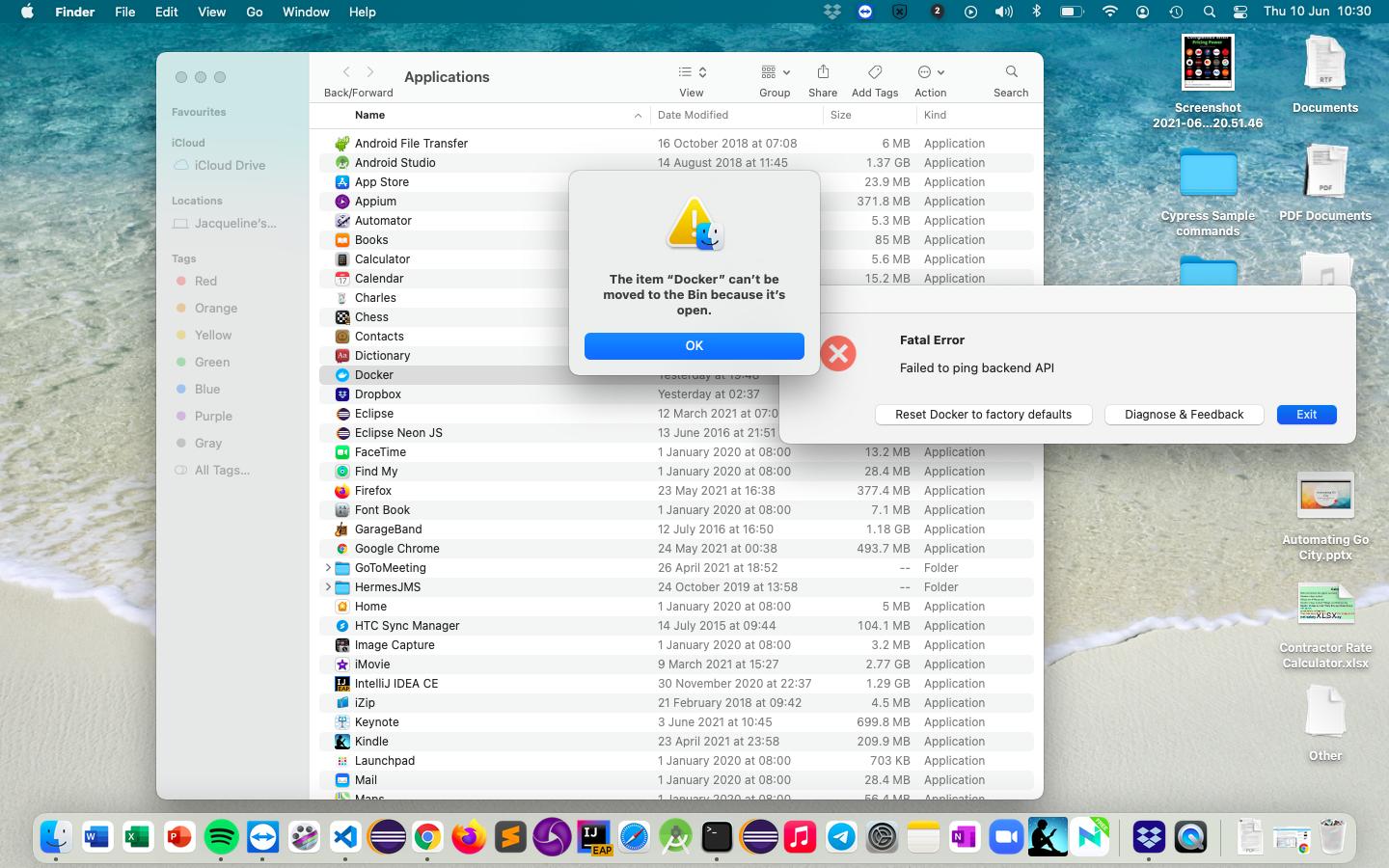1389x868 pixels.
Task: Launch OneNote from the Dock
Action: 965,837
